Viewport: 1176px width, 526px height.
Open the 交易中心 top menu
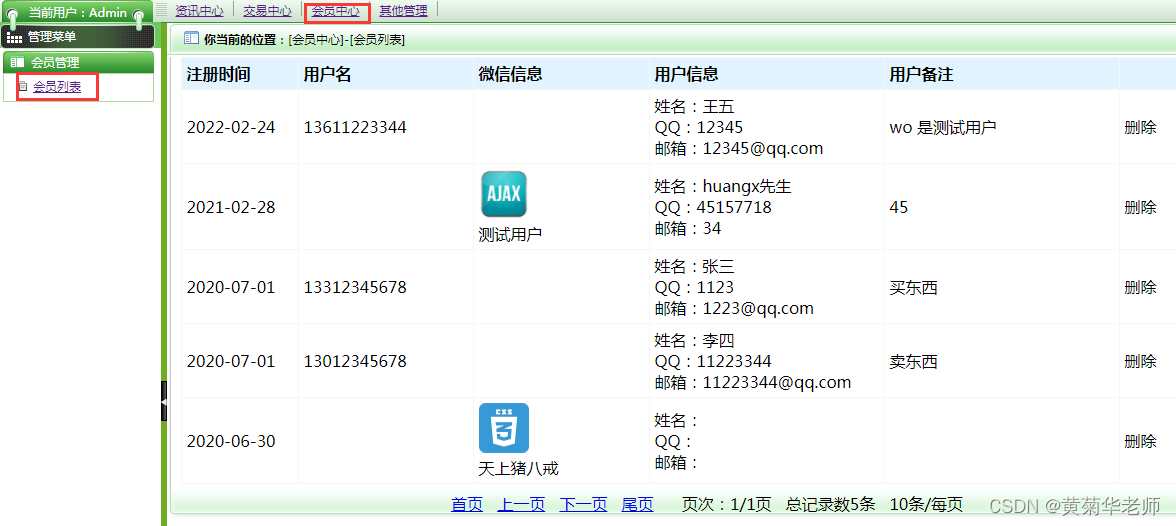(x=267, y=11)
